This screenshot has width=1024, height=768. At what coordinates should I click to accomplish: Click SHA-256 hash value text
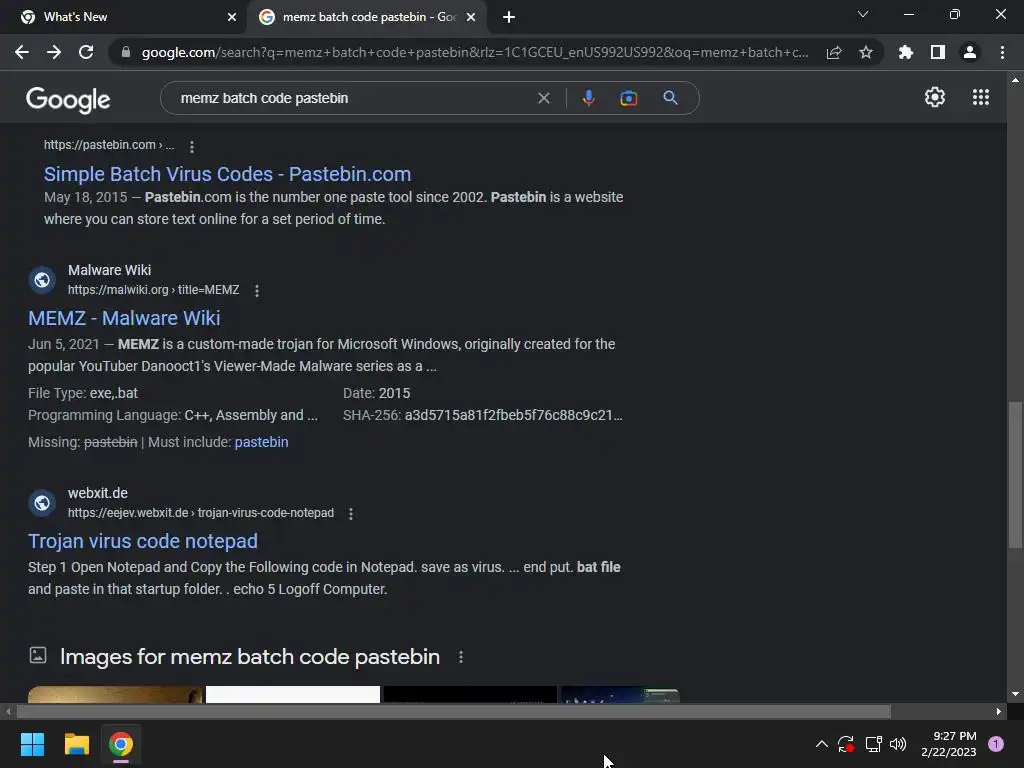(513, 415)
